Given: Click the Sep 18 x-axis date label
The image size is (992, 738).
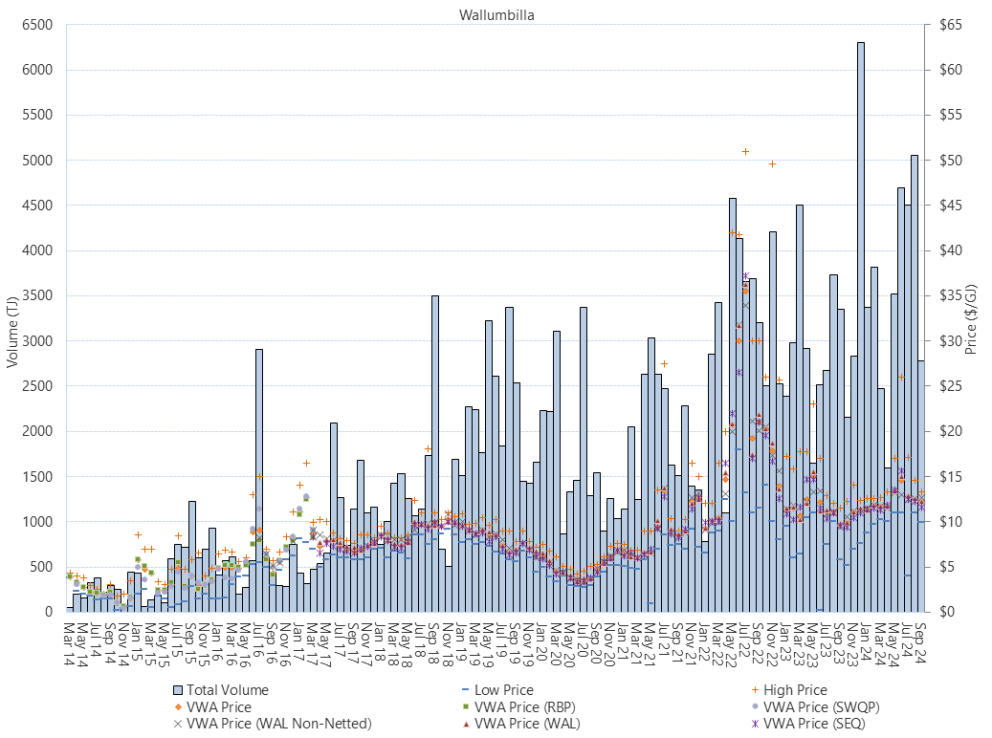Looking at the screenshot, I should pos(434,644).
